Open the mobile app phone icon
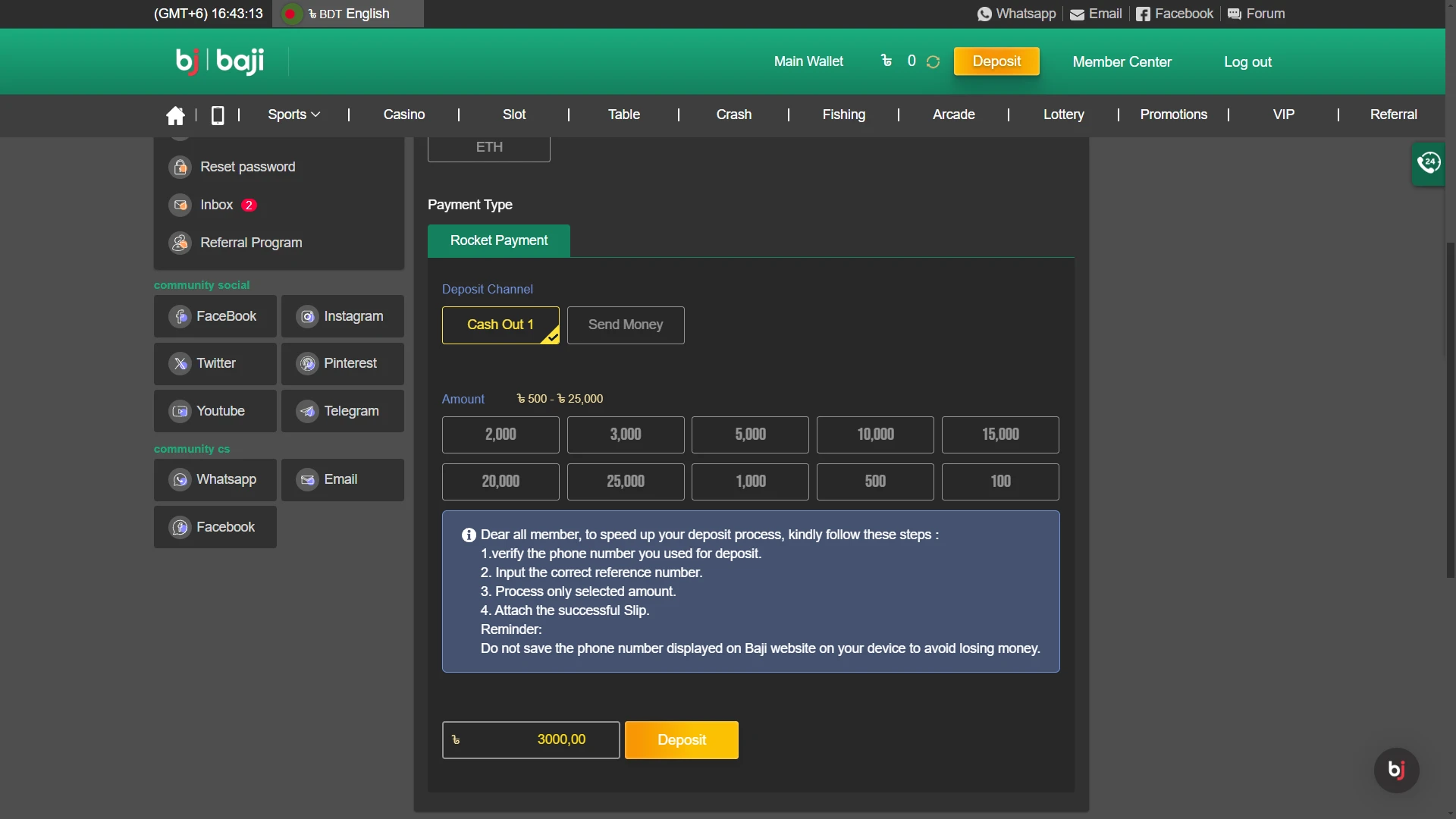This screenshot has width=1456, height=819. (218, 115)
